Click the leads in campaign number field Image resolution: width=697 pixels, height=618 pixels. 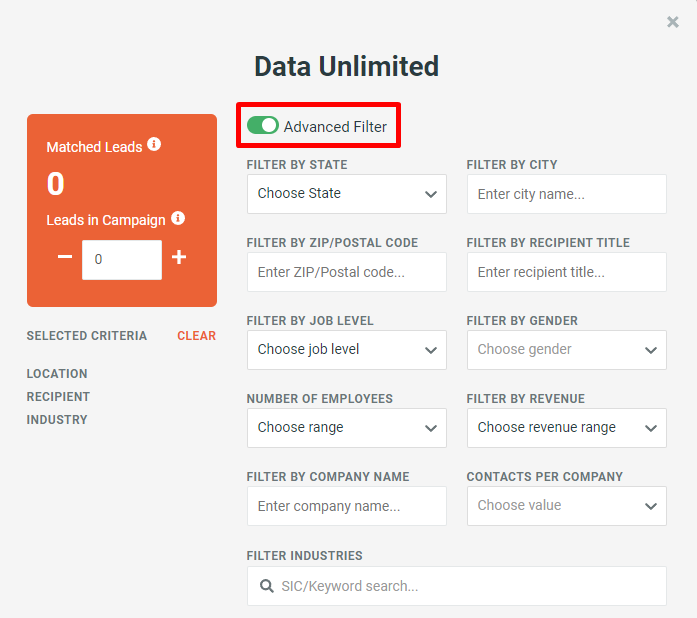(x=122, y=260)
